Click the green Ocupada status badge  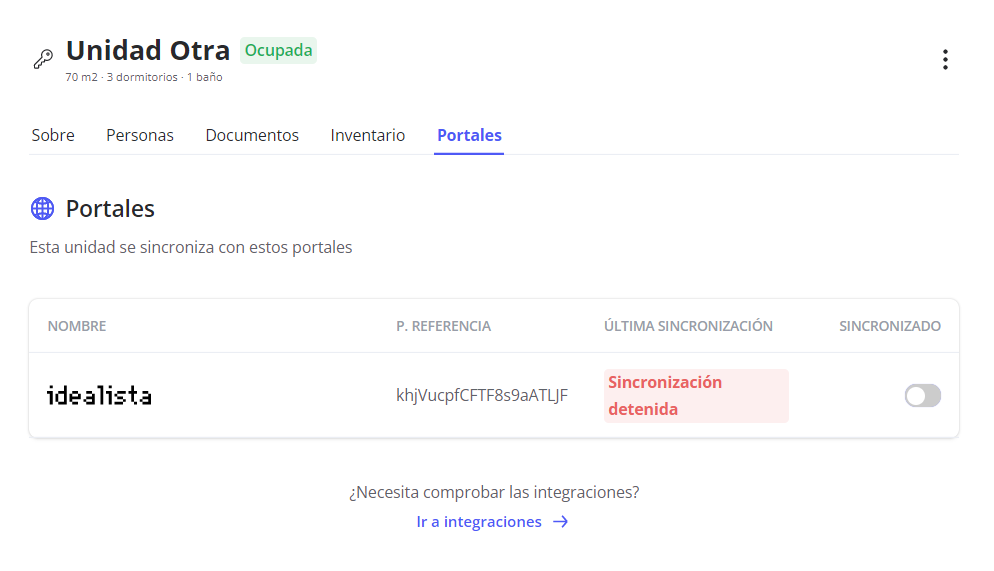click(x=278, y=50)
